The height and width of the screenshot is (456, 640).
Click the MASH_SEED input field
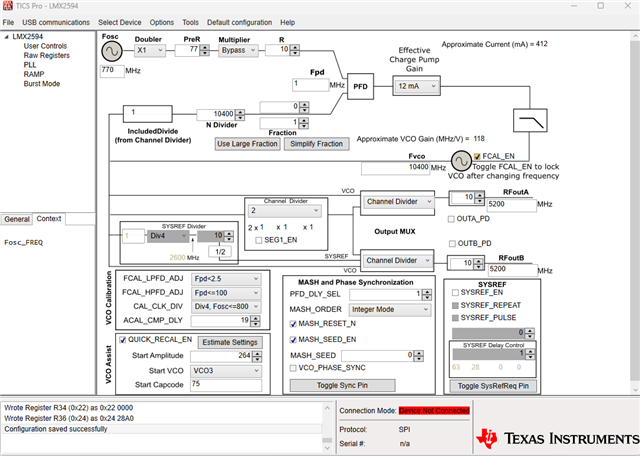tap(378, 356)
